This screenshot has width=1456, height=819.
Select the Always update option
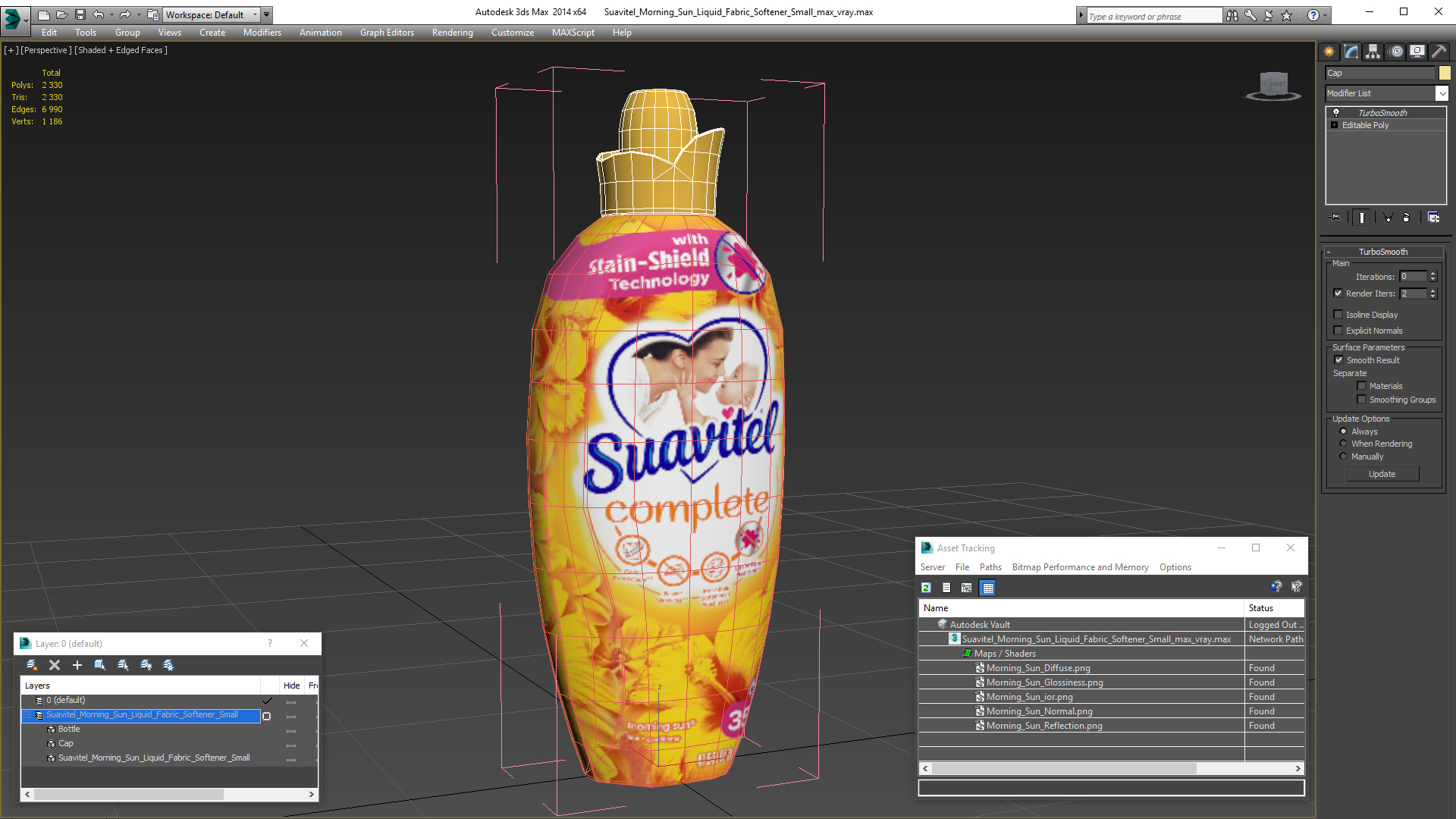pyautogui.click(x=1343, y=431)
